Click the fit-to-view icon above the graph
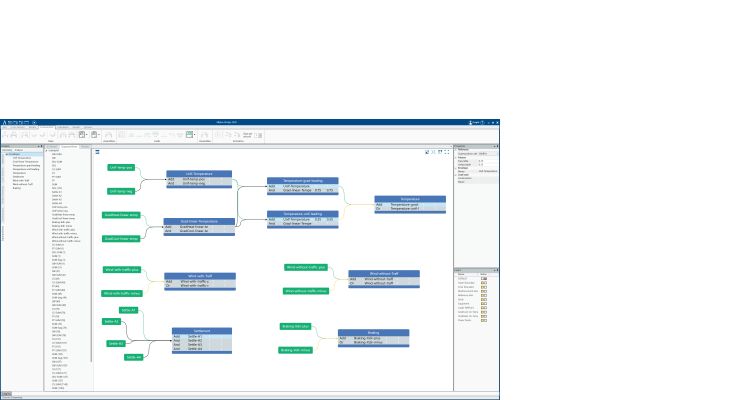Viewport: 750px width, 400px height. click(447, 152)
